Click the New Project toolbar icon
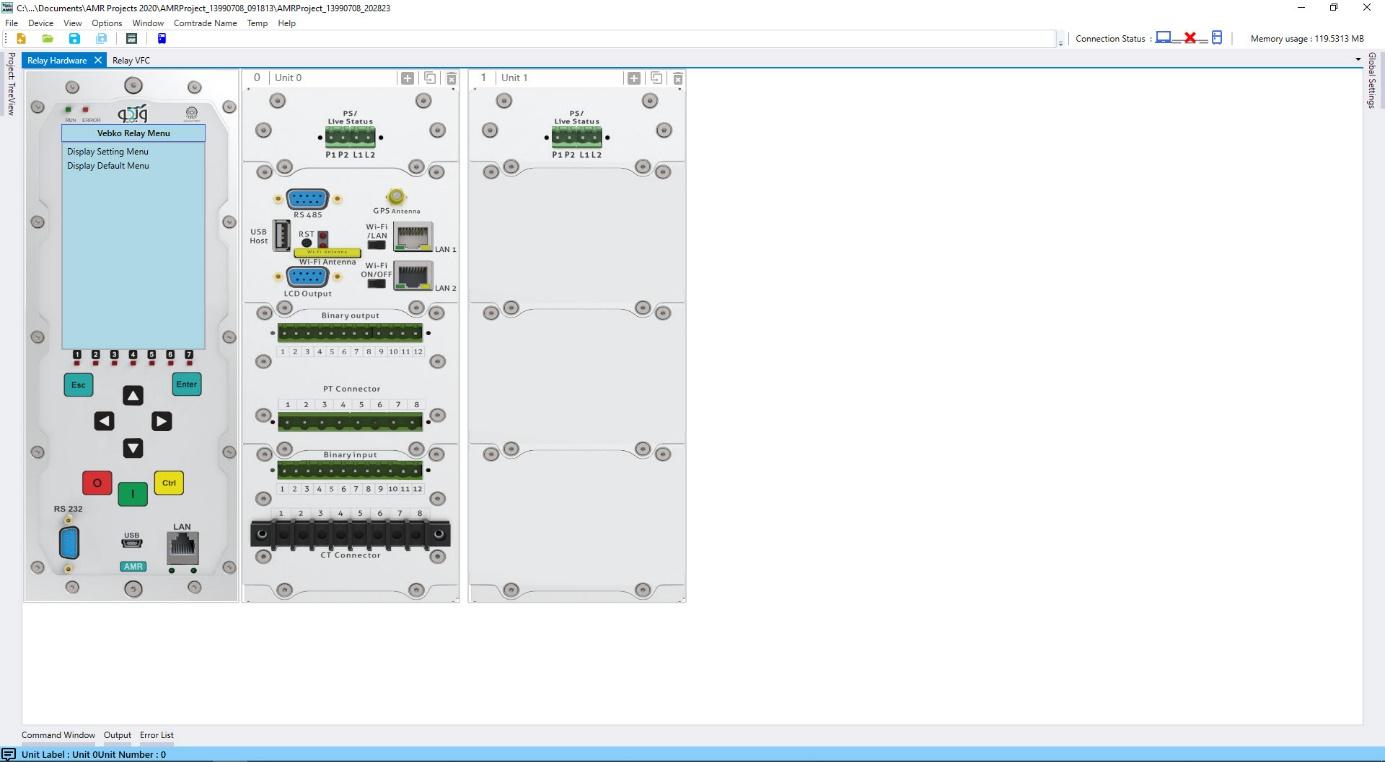Viewport: 1385px width, 762px height. 21,38
